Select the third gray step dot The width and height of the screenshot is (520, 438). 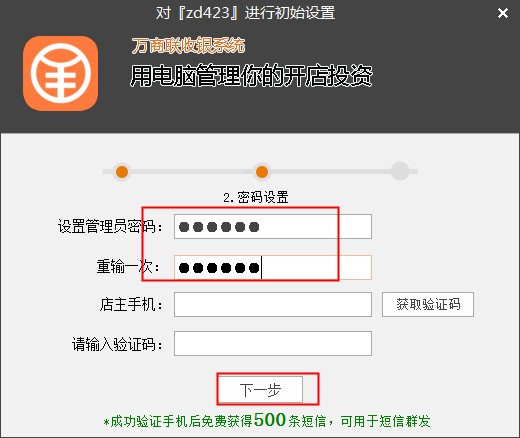(400, 171)
